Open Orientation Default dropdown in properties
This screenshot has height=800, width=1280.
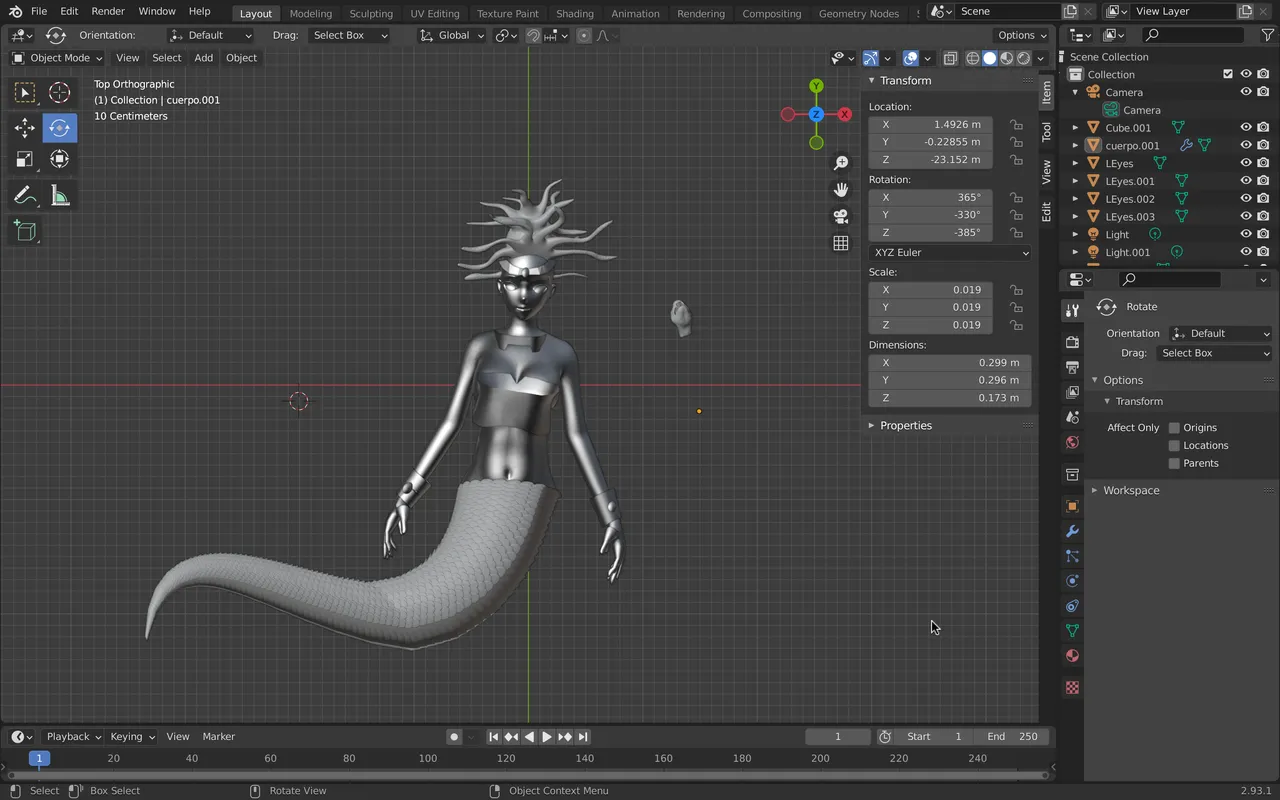1220,334
